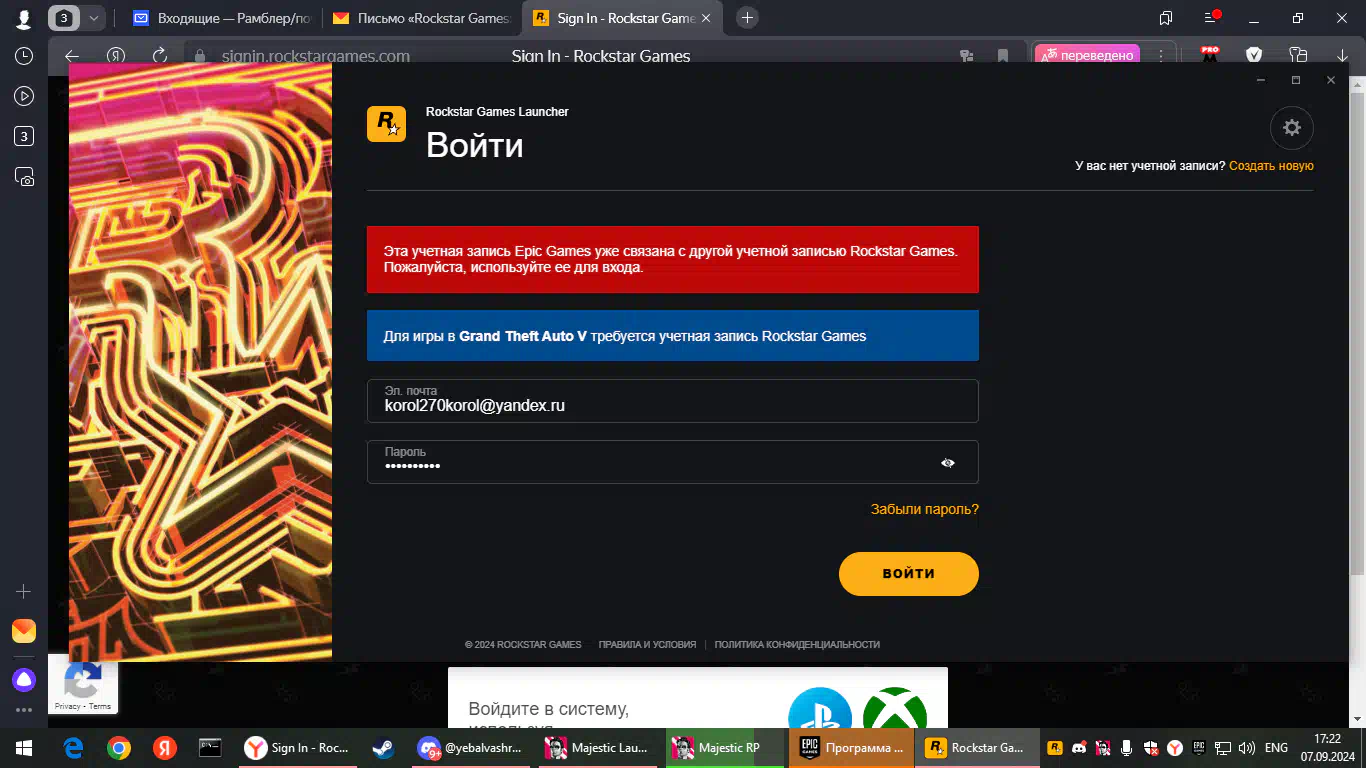The image size is (1366, 768).
Task: Open the volume icon in system tray
Action: [1246, 748]
